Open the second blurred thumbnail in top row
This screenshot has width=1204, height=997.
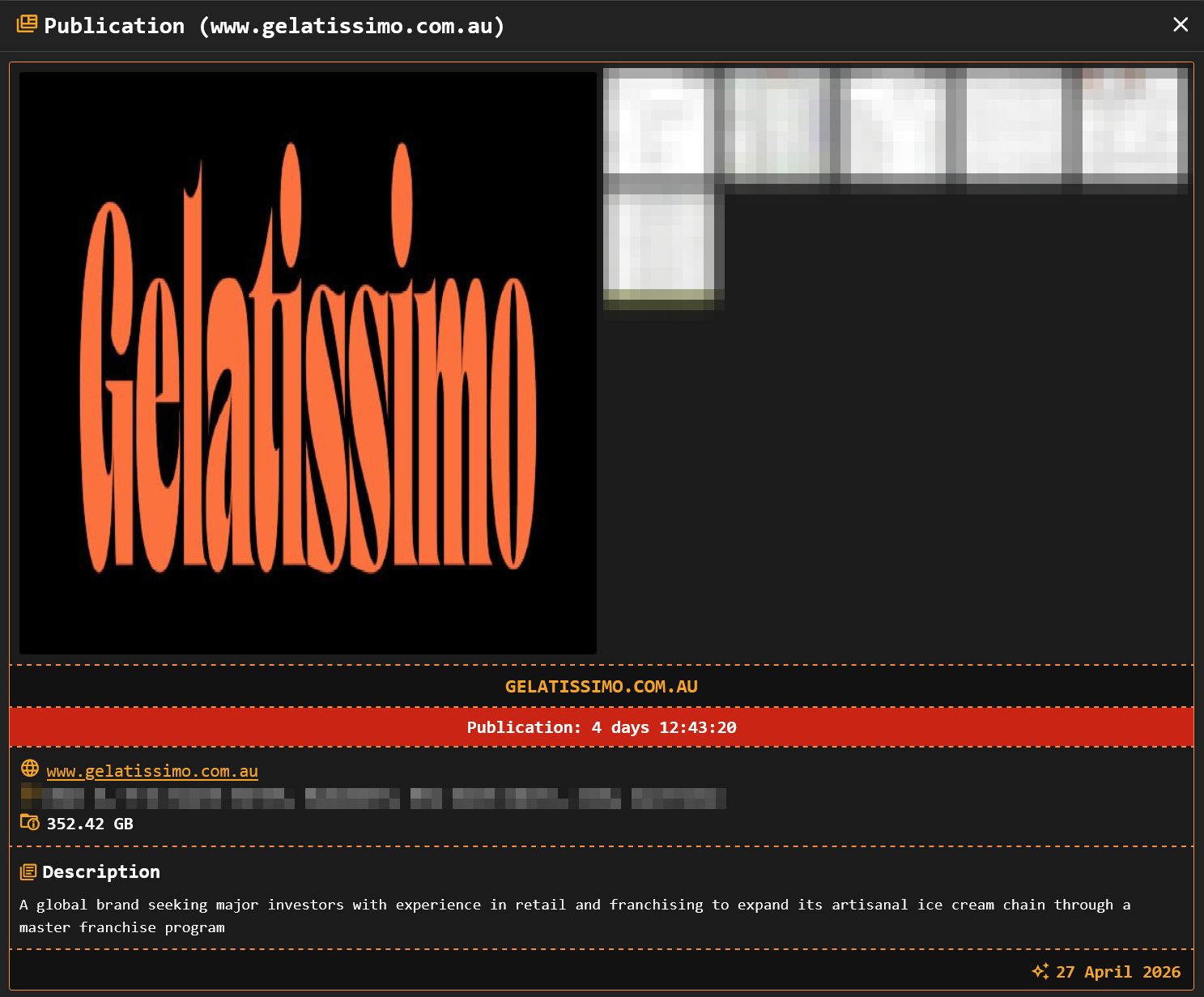click(777, 126)
